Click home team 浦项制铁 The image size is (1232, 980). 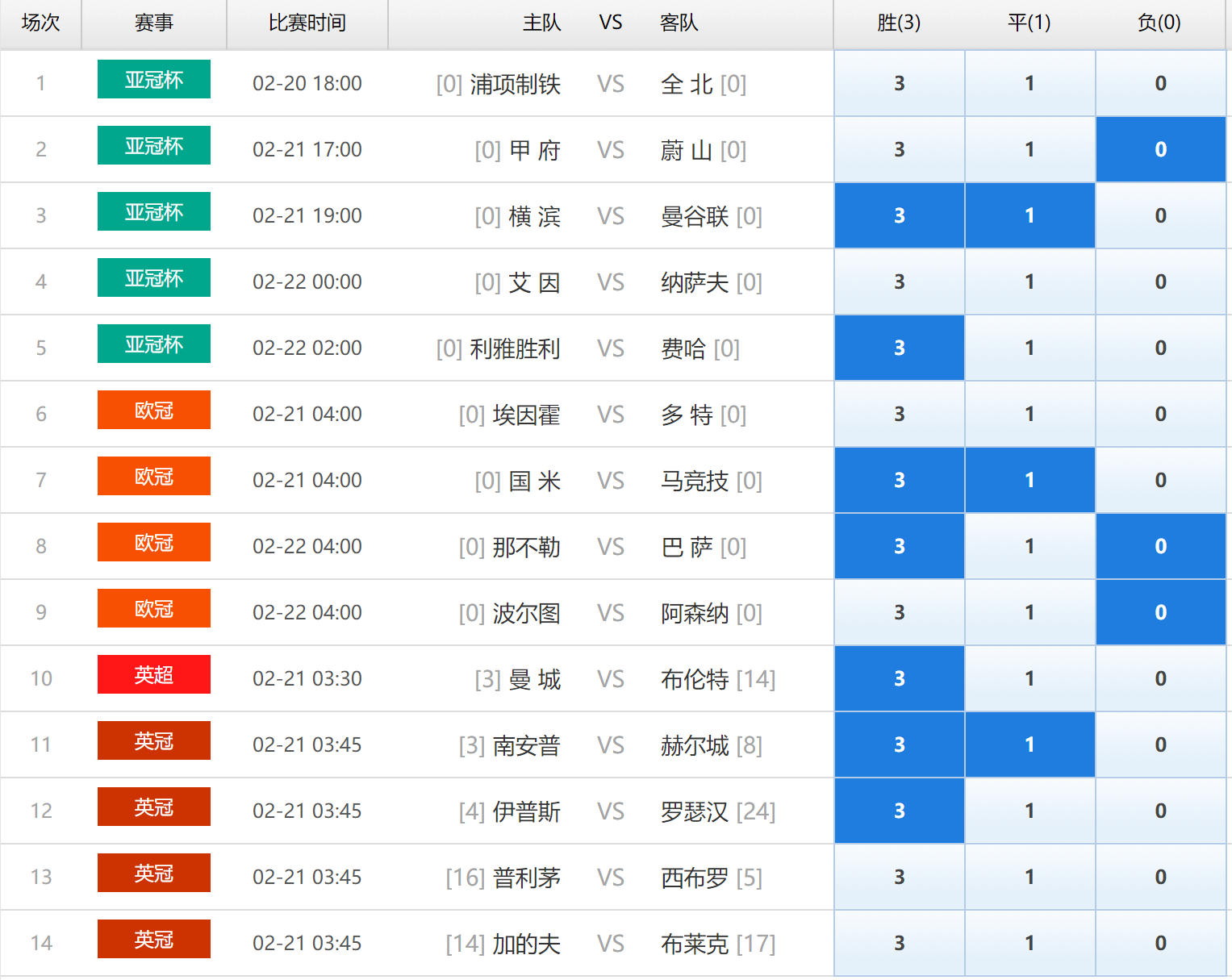tap(516, 84)
